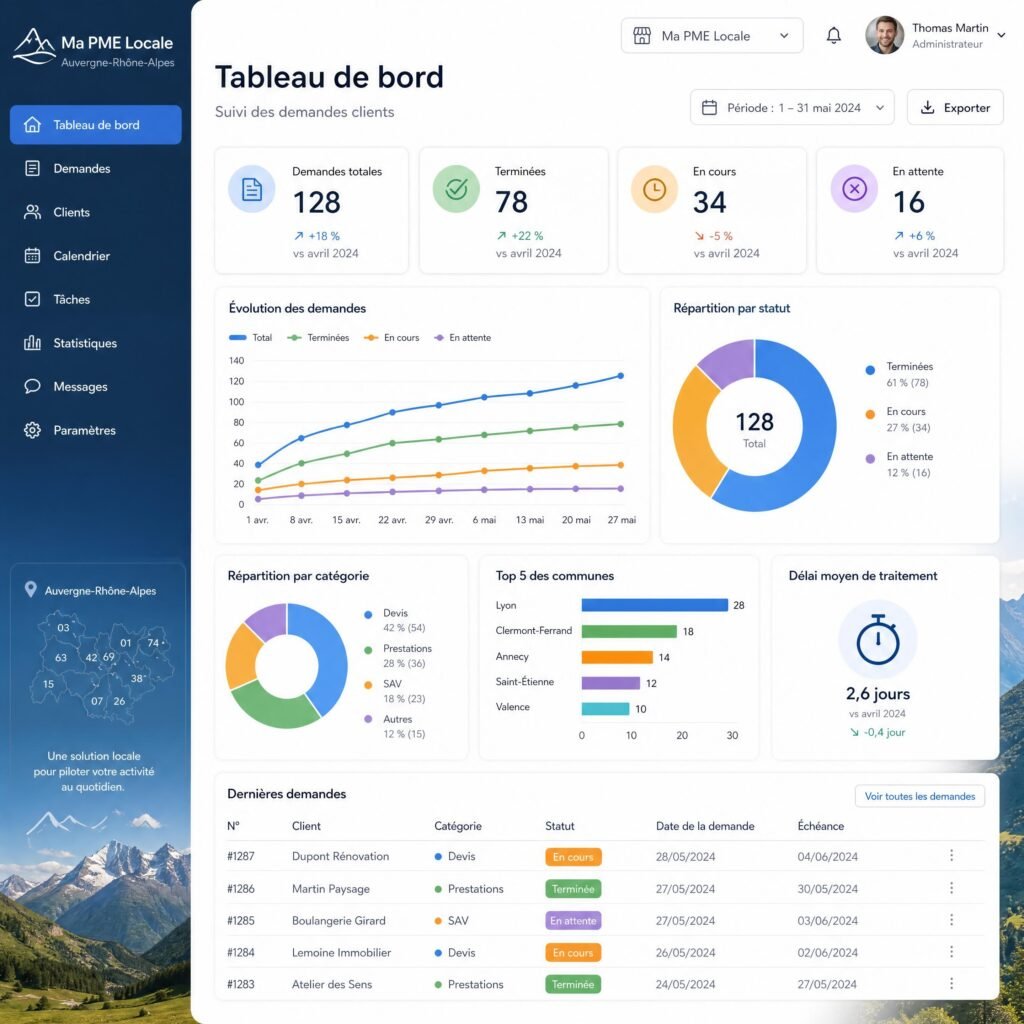Click the Ma PME Locale mountain logo
This screenshot has width=1024, height=1024.
click(x=34, y=47)
